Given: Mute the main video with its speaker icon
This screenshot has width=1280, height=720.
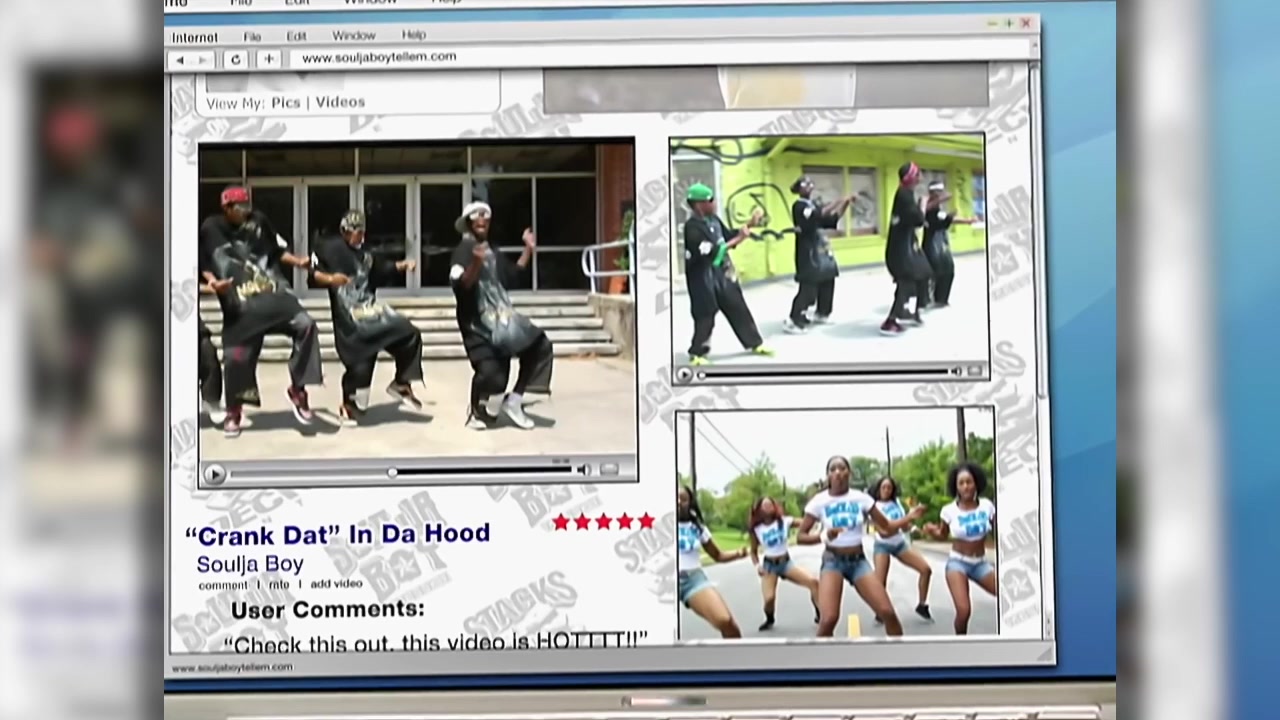Looking at the screenshot, I should click(x=583, y=469).
